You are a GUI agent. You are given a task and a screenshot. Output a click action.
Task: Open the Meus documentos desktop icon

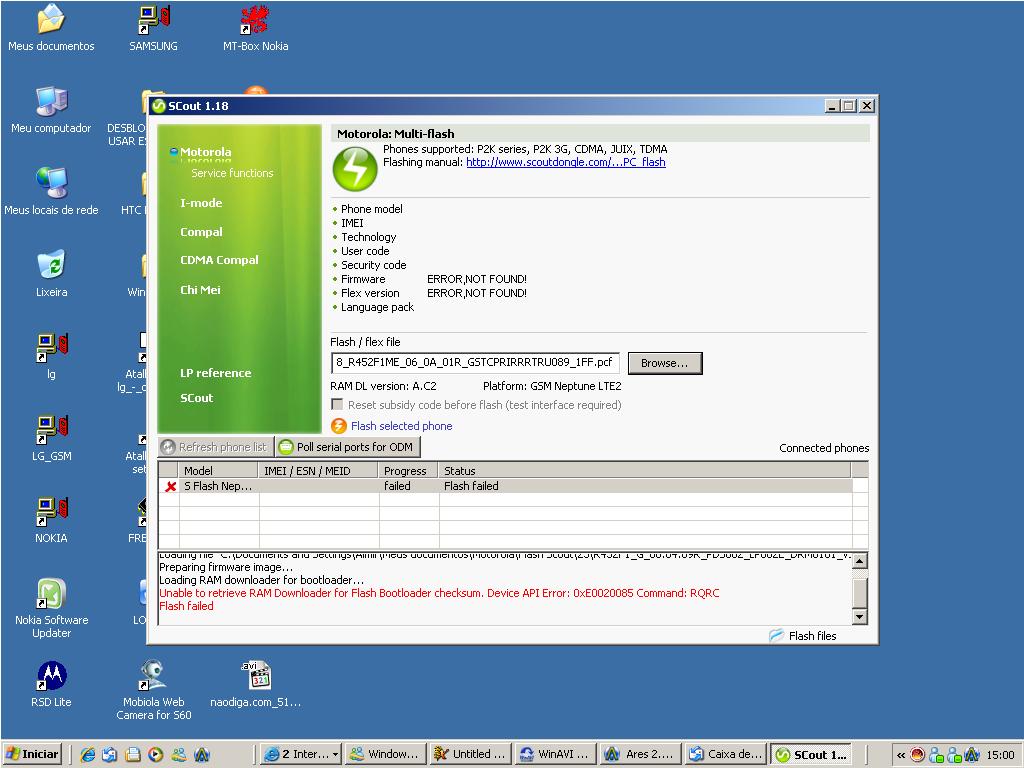(x=51, y=28)
